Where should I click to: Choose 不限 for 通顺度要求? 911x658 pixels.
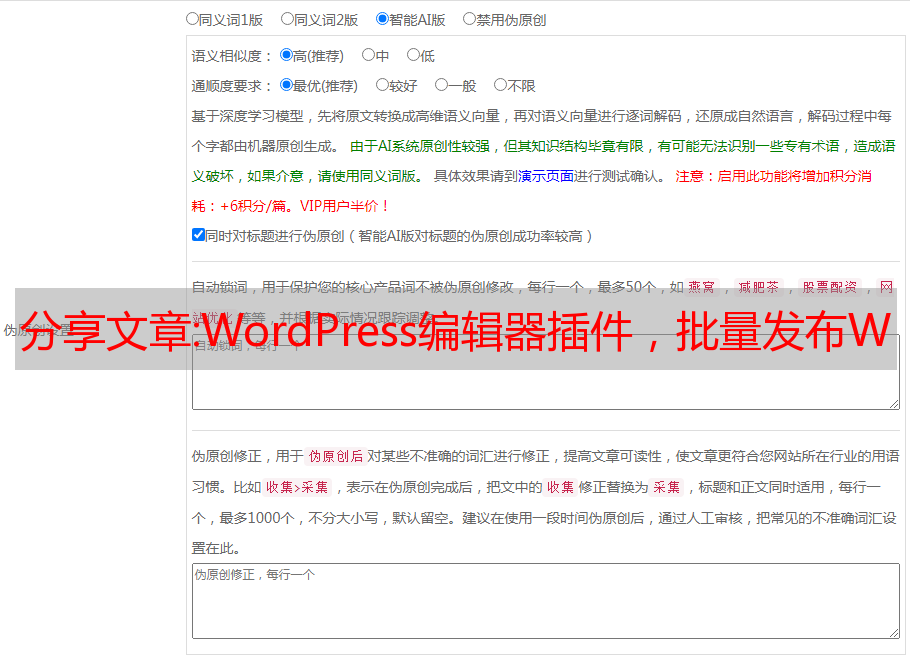click(x=500, y=85)
